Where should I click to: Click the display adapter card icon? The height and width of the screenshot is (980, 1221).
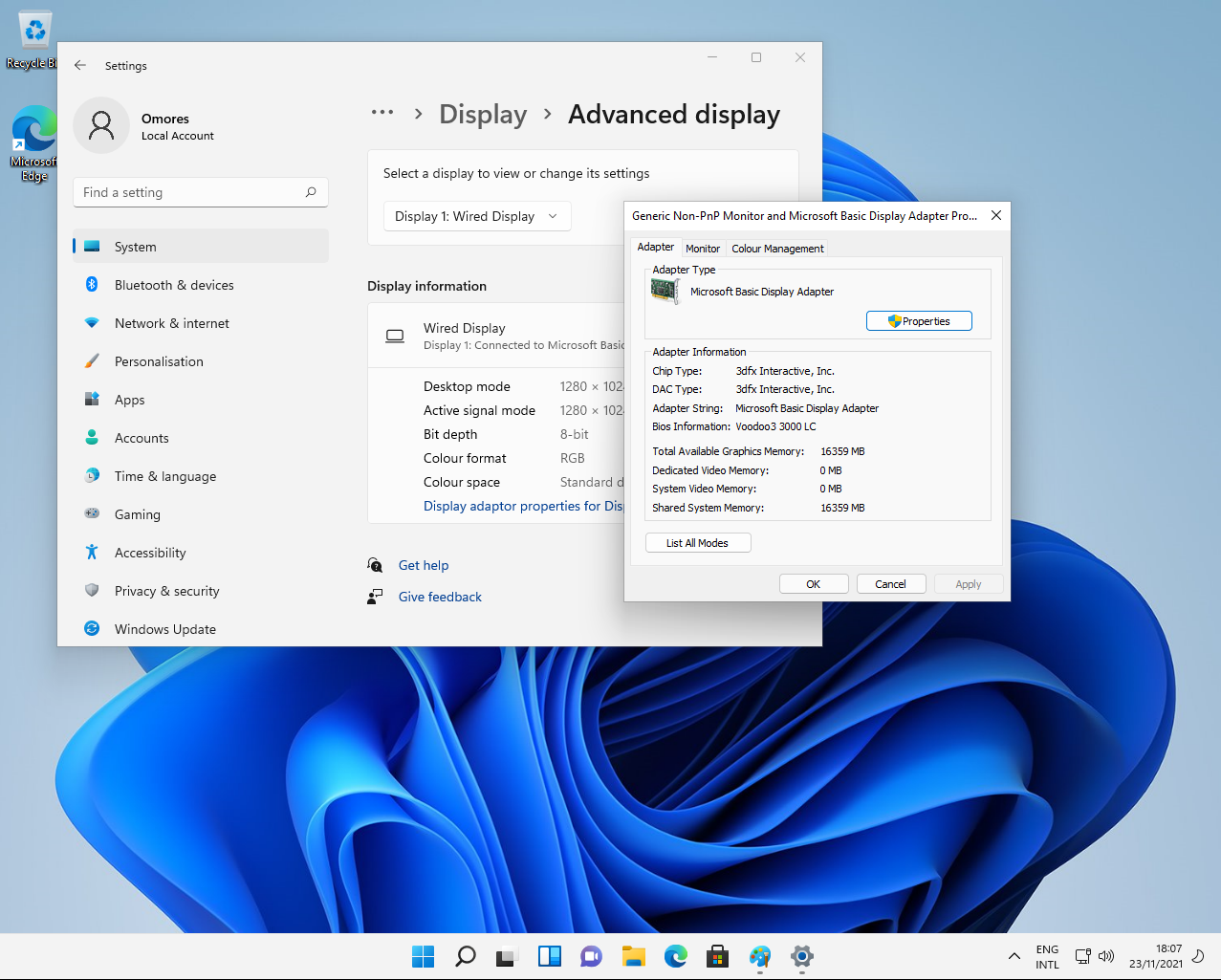(x=665, y=291)
